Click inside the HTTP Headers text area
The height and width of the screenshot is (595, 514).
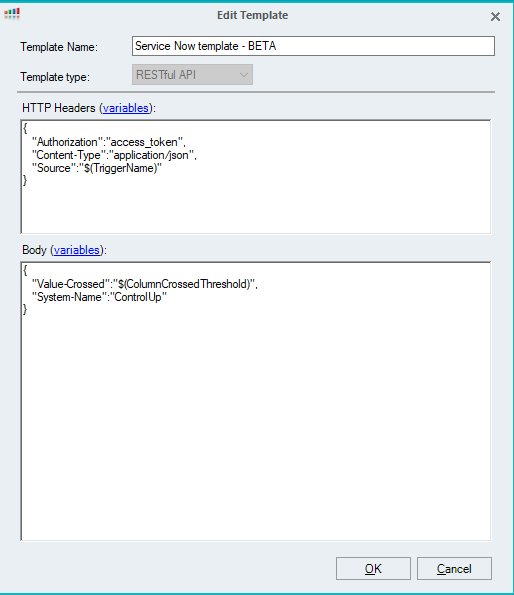coord(256,177)
